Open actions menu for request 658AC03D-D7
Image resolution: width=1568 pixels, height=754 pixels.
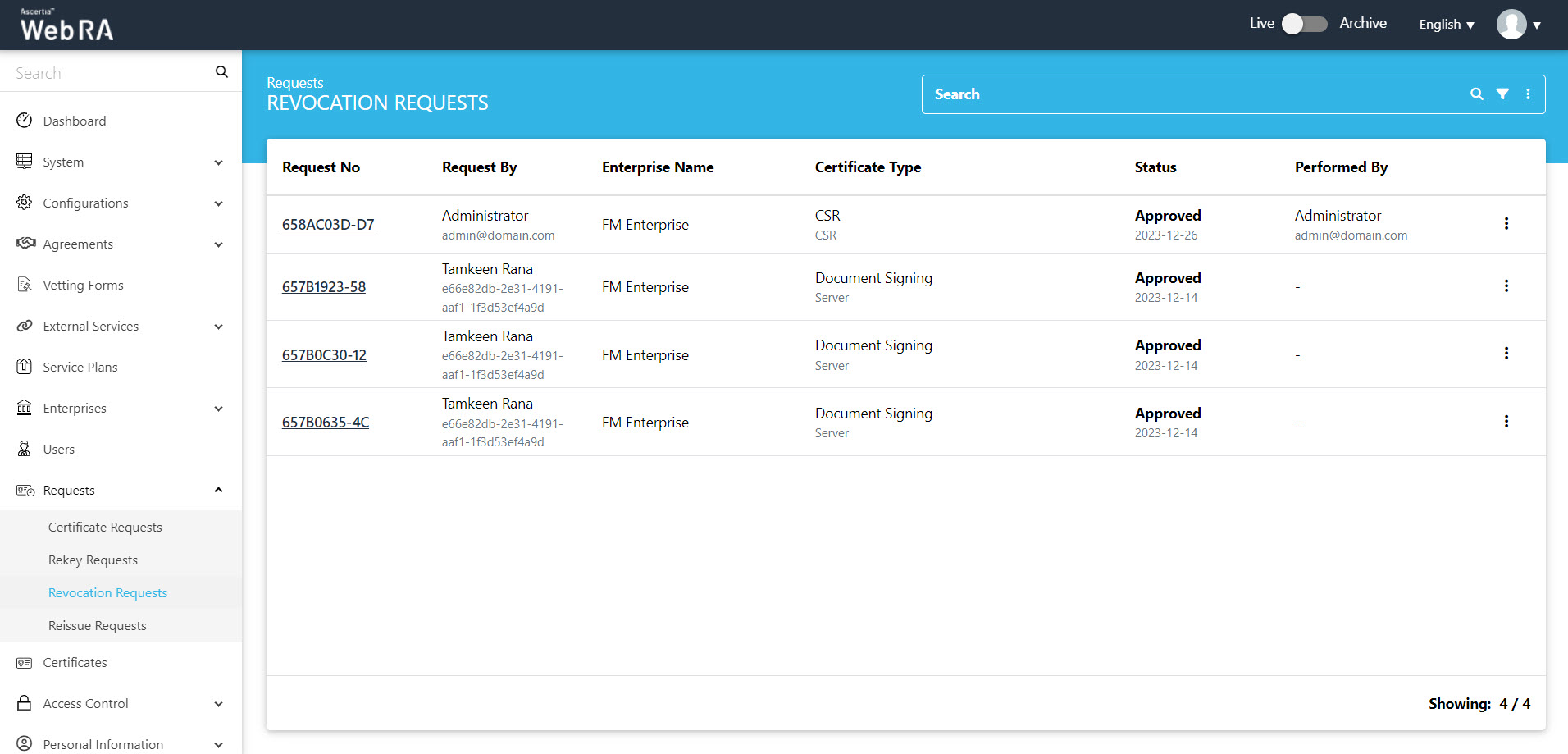pyautogui.click(x=1506, y=224)
